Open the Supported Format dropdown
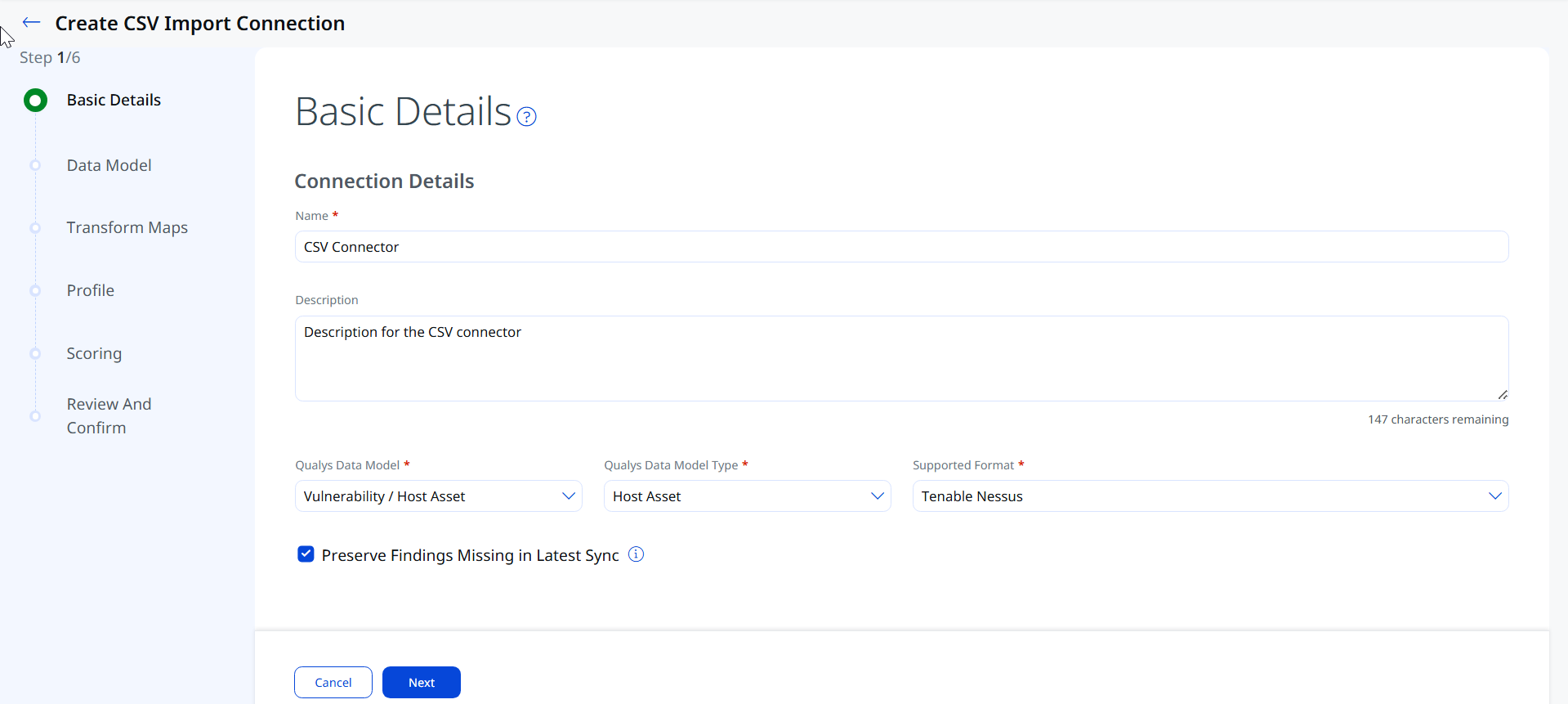 (1211, 496)
